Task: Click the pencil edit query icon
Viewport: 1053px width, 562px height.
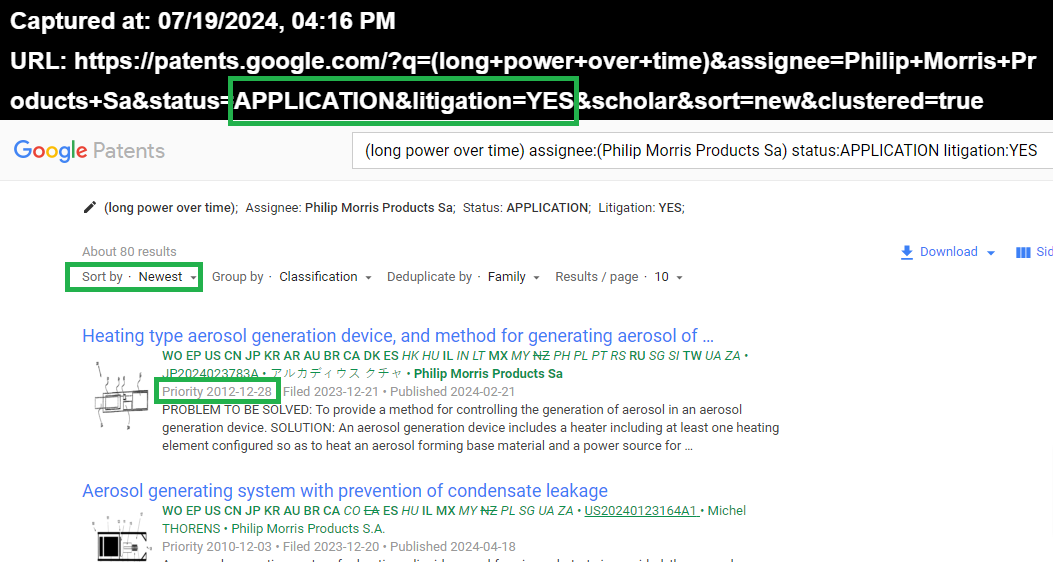Action: pyautogui.click(x=89, y=207)
